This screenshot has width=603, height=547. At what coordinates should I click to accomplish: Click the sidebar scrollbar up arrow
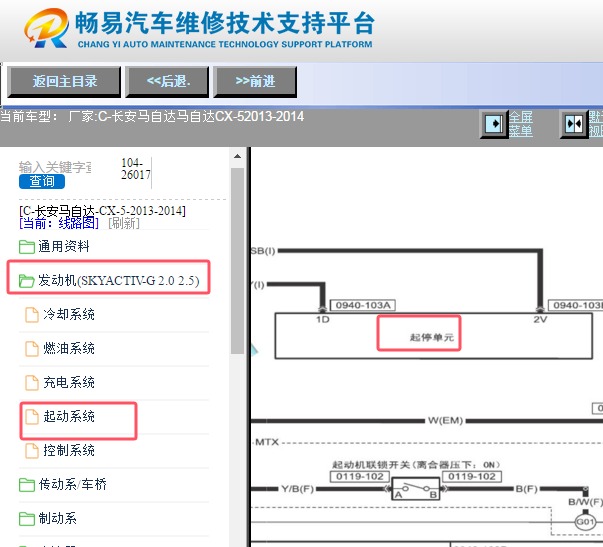(237, 156)
